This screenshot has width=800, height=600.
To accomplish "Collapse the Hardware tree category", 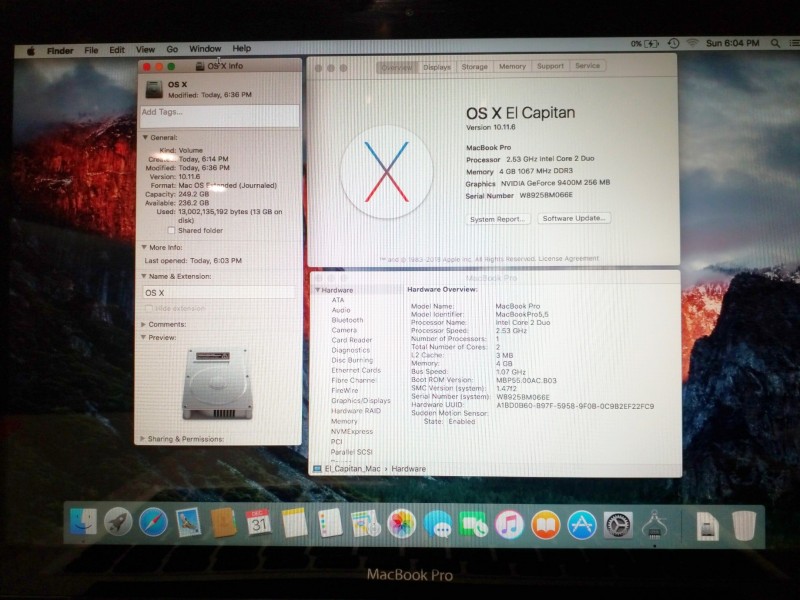I will point(317,290).
